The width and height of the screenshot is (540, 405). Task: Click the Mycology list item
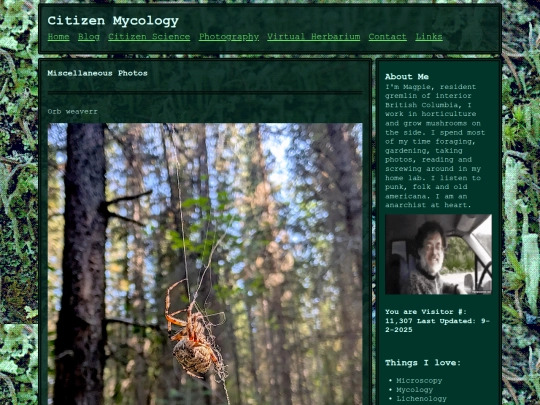[x=415, y=390]
